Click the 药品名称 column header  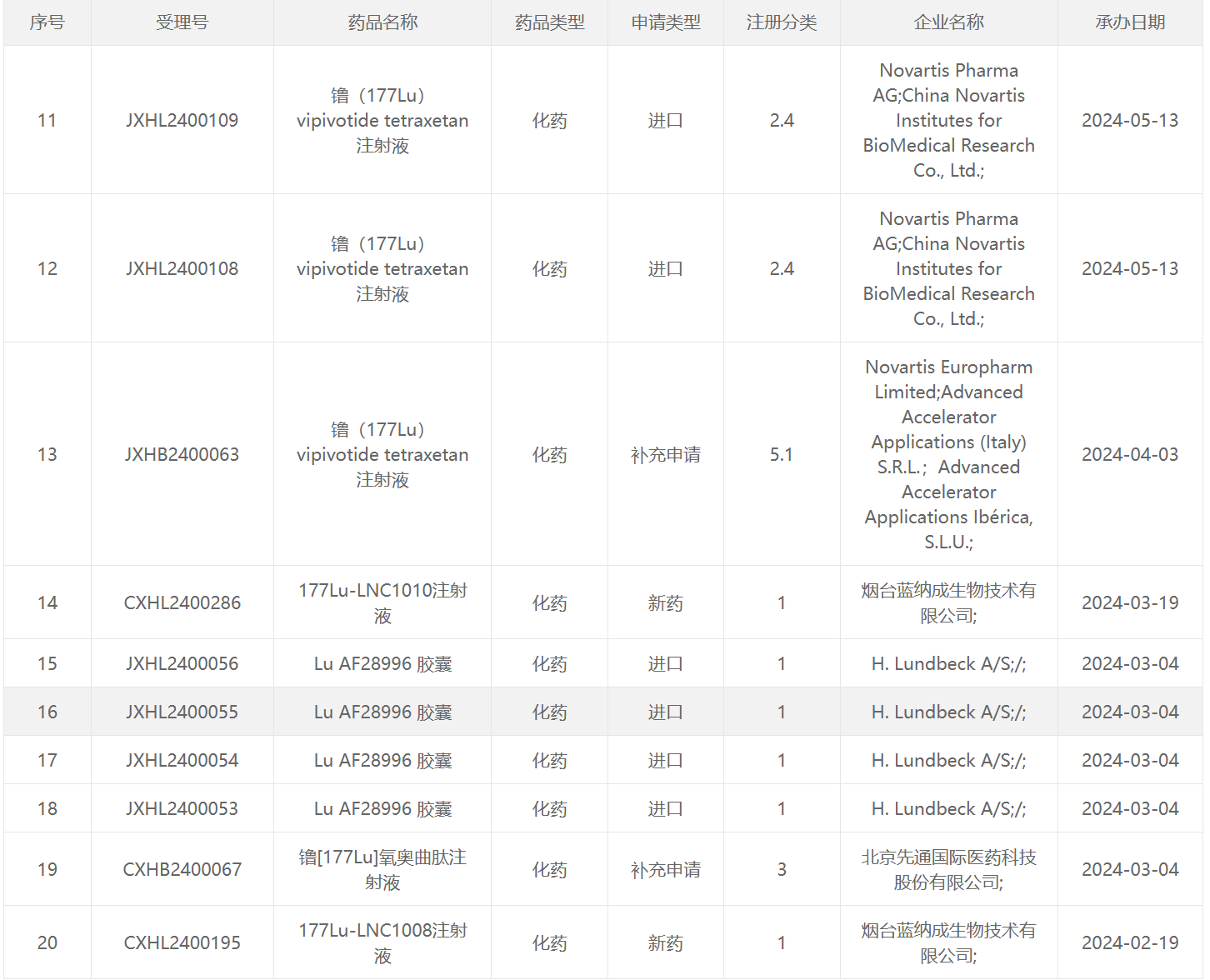click(x=382, y=22)
